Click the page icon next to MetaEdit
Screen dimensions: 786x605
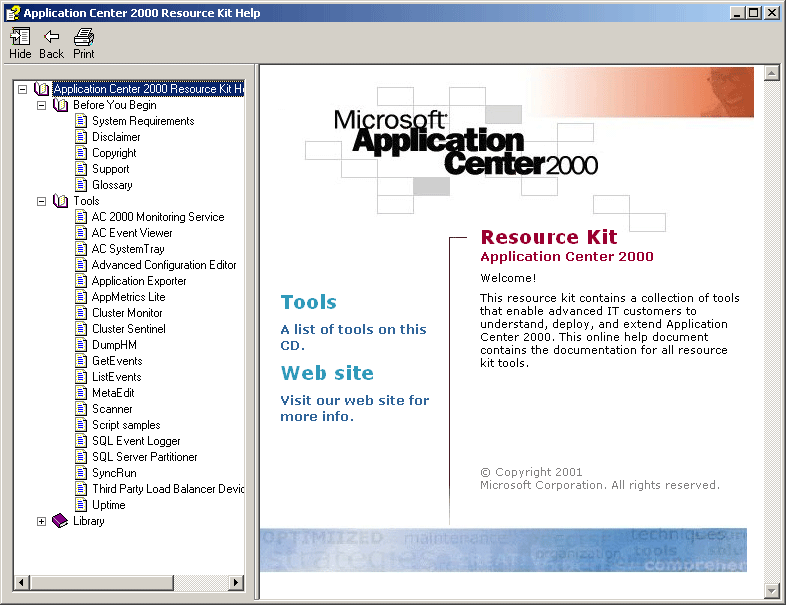point(81,393)
